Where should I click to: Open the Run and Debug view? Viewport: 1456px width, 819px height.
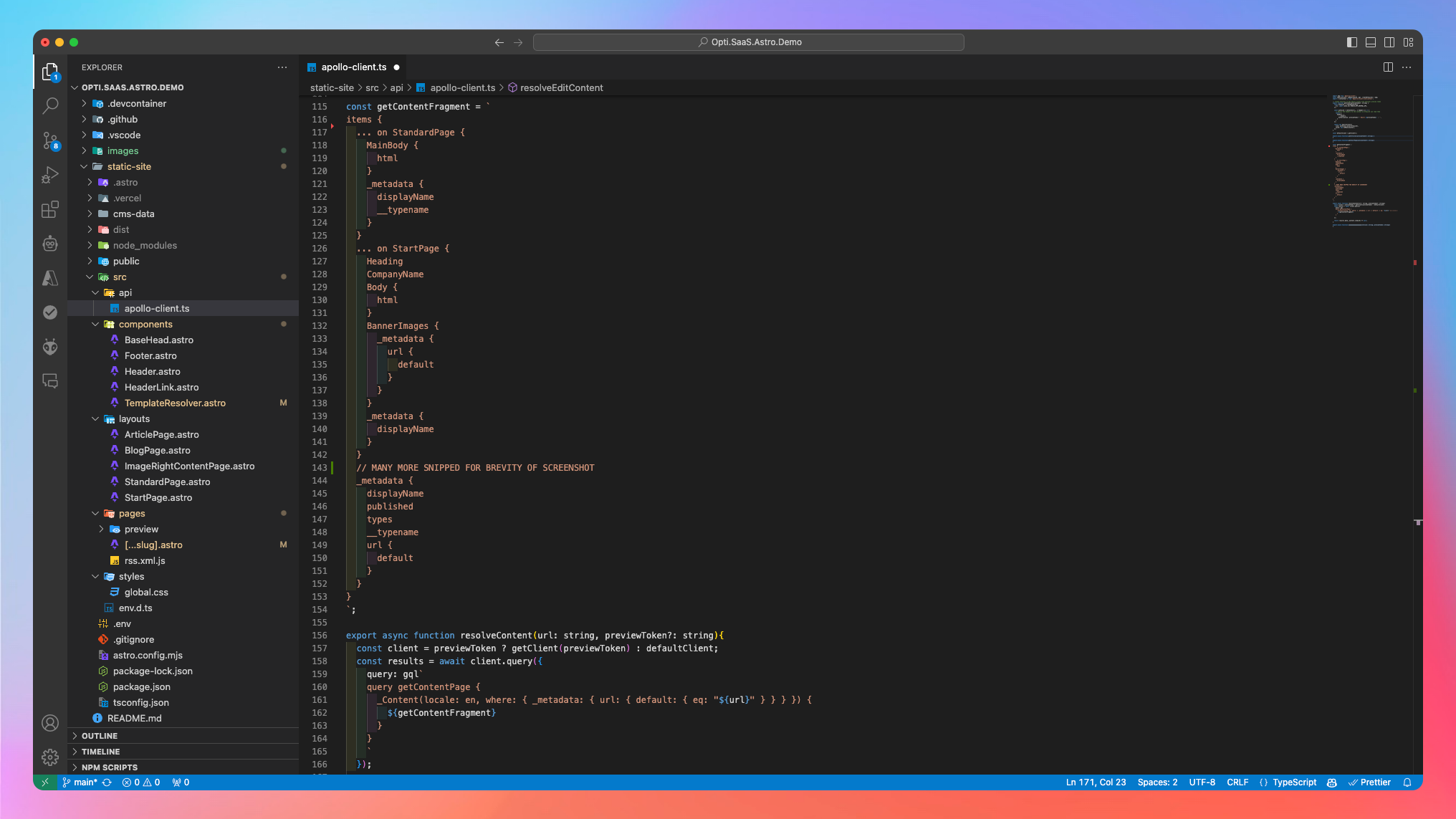click(x=50, y=175)
